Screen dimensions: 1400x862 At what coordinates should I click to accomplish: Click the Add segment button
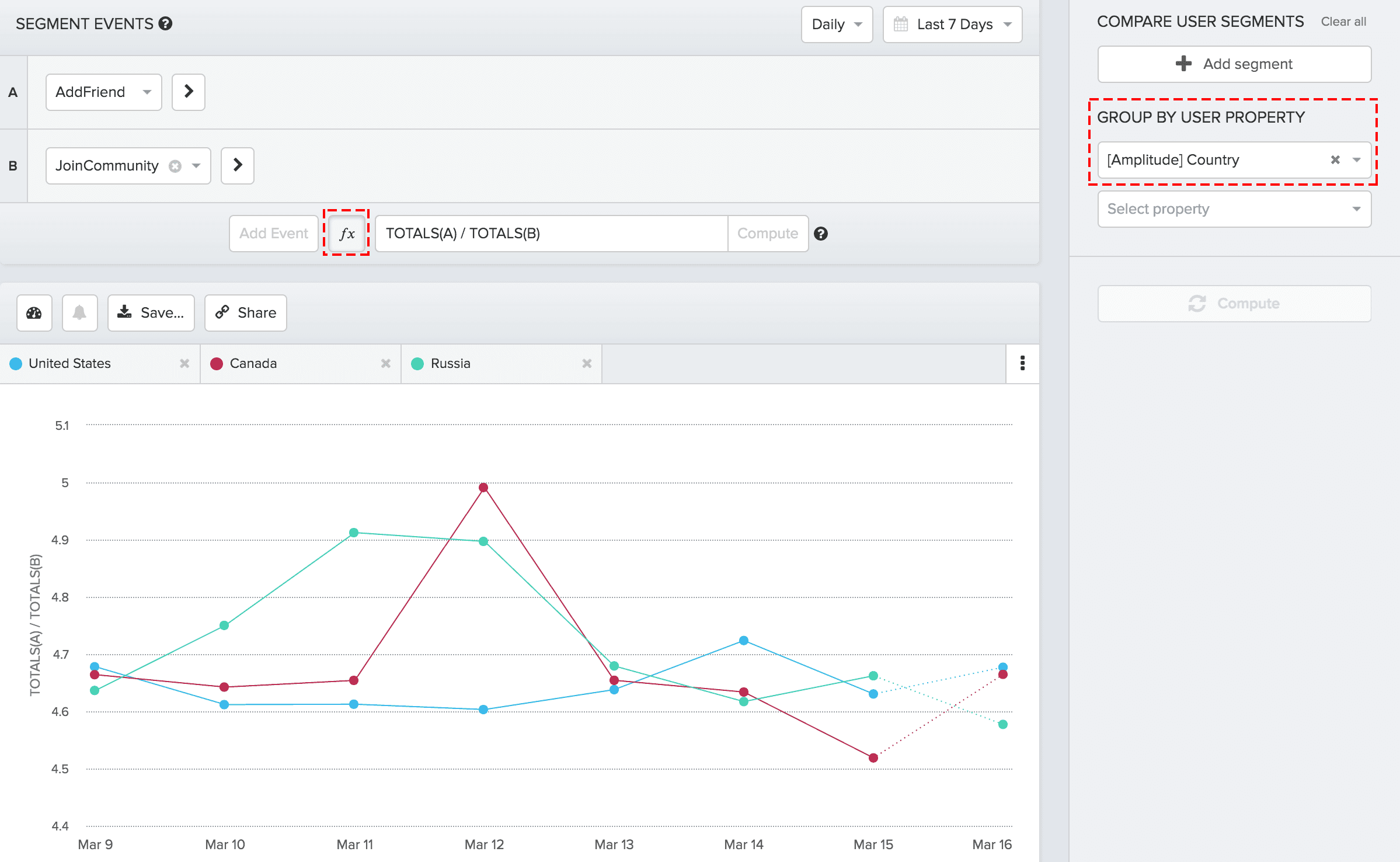coord(1234,64)
